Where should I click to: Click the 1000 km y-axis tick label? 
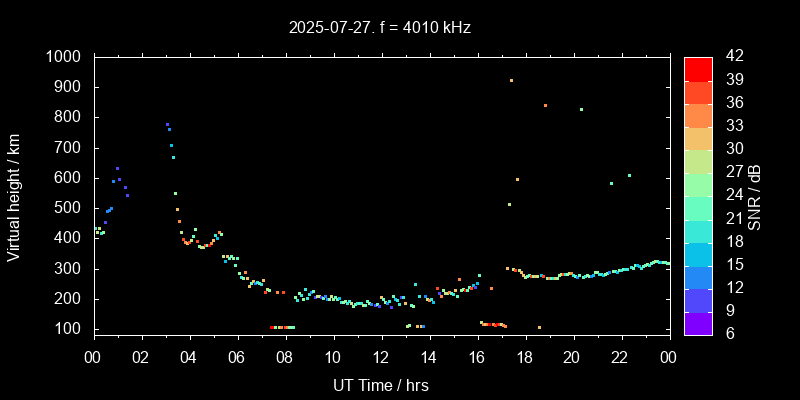pyautogui.click(x=65, y=57)
